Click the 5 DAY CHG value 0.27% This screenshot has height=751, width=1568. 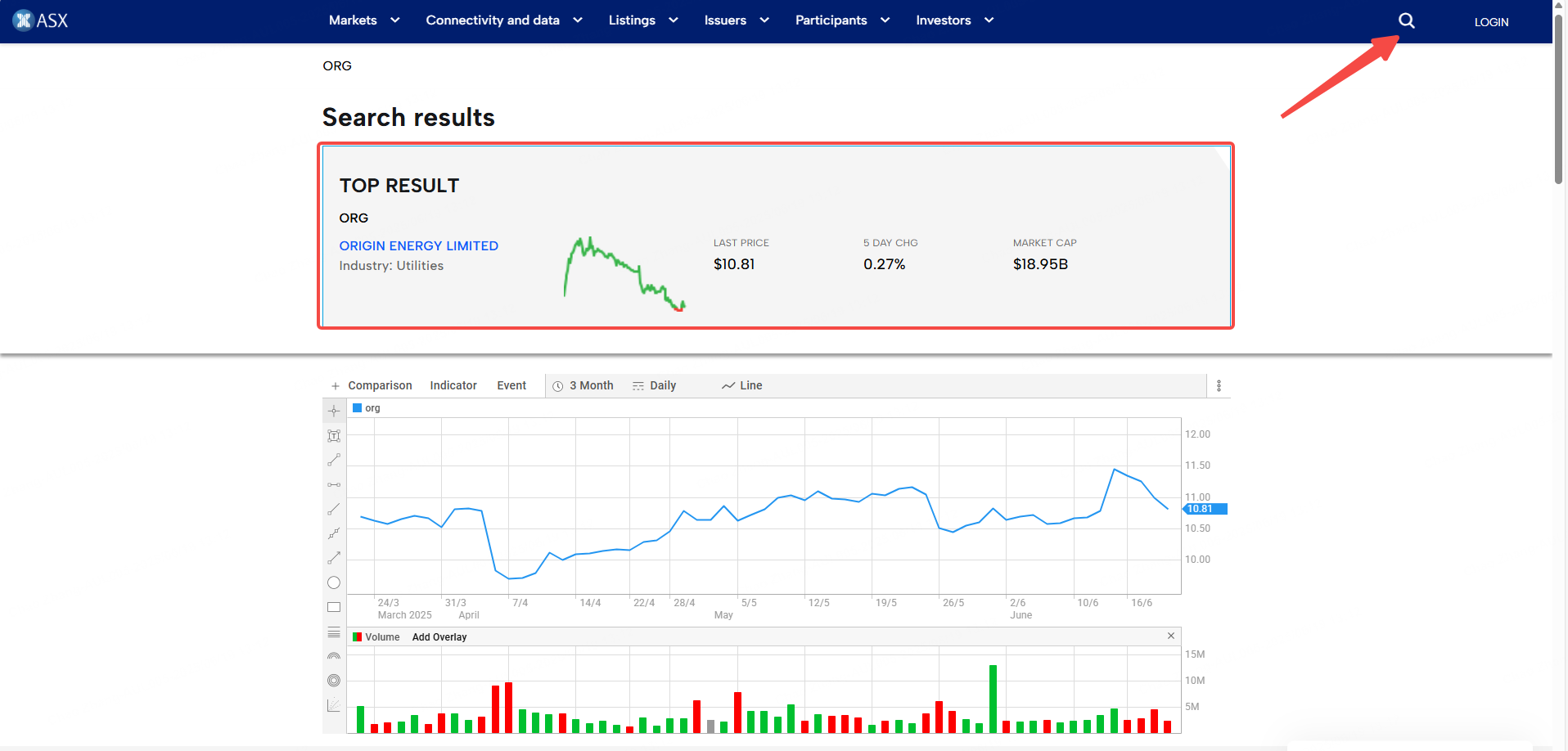[x=884, y=264]
